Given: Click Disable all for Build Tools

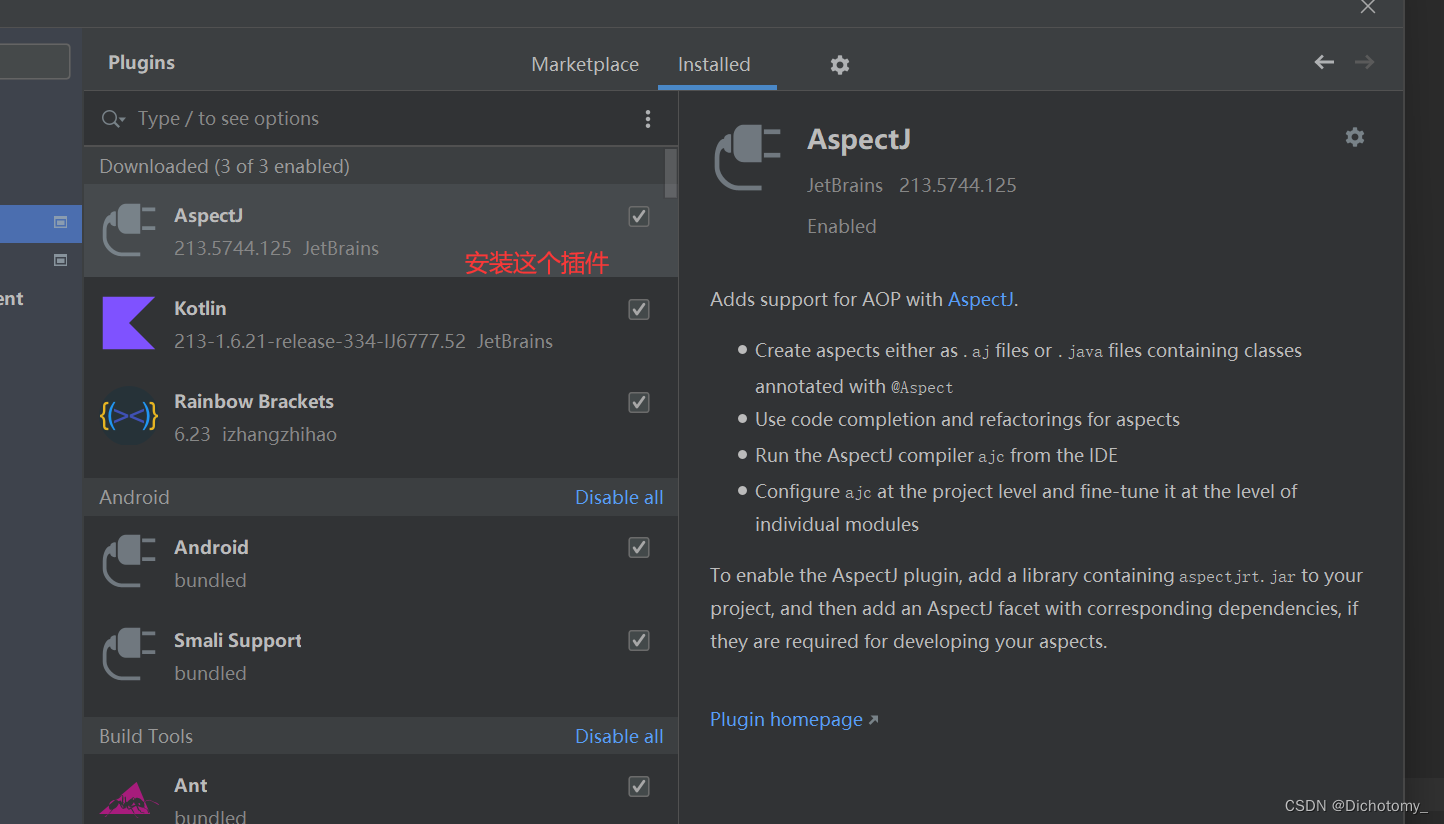Looking at the screenshot, I should 619,736.
